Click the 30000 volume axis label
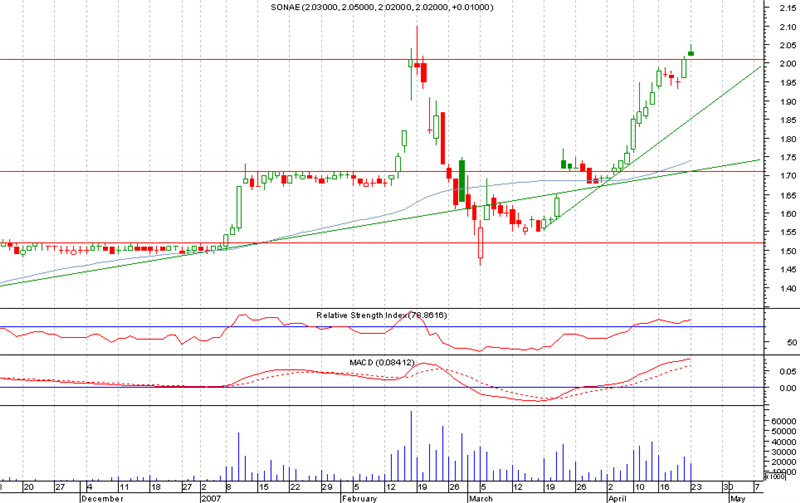This screenshot has width=800, height=503. point(784,452)
